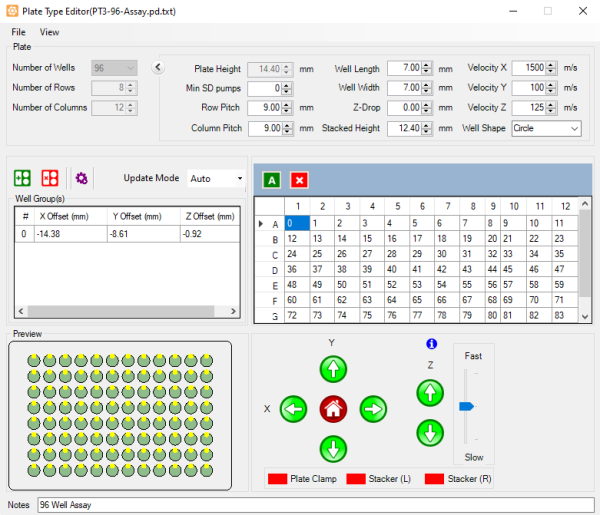Click the plate preview well layout
Screen dimensions: 600x515
click(x=120, y=416)
